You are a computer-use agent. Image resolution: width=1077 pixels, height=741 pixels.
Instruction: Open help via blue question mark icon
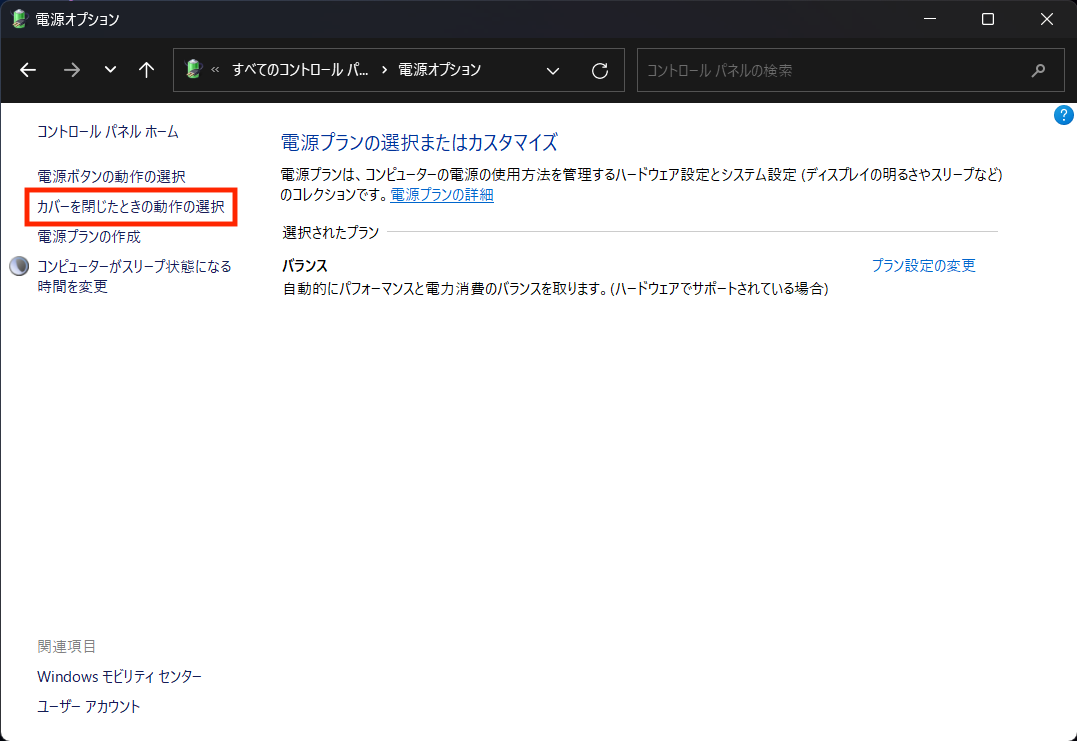coord(1064,115)
